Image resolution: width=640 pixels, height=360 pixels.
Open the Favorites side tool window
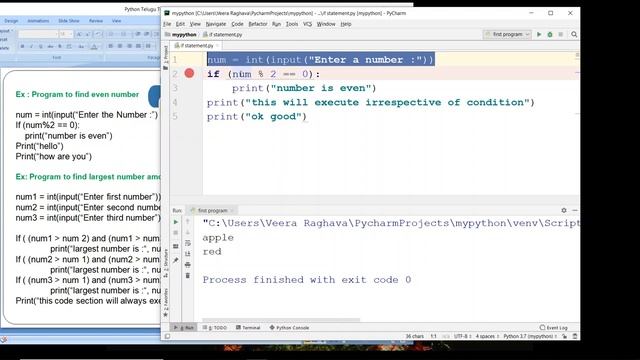166,302
